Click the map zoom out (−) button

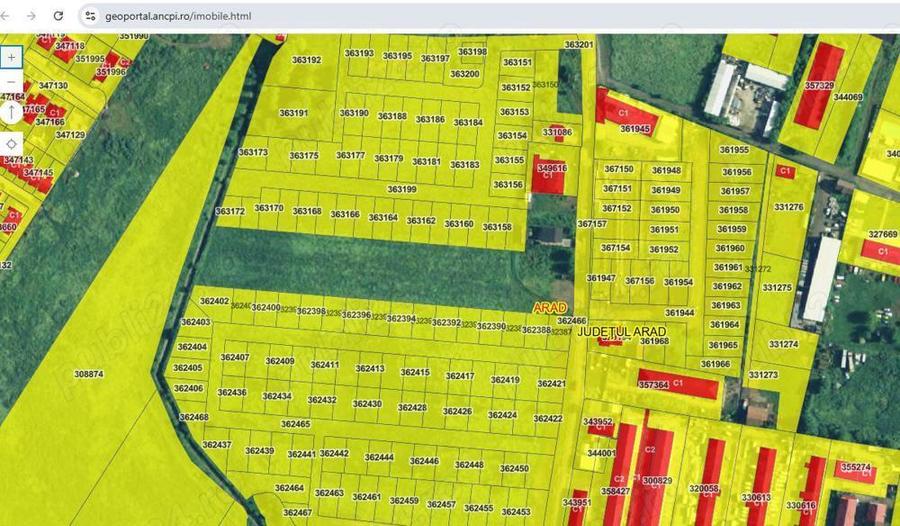click(11, 82)
